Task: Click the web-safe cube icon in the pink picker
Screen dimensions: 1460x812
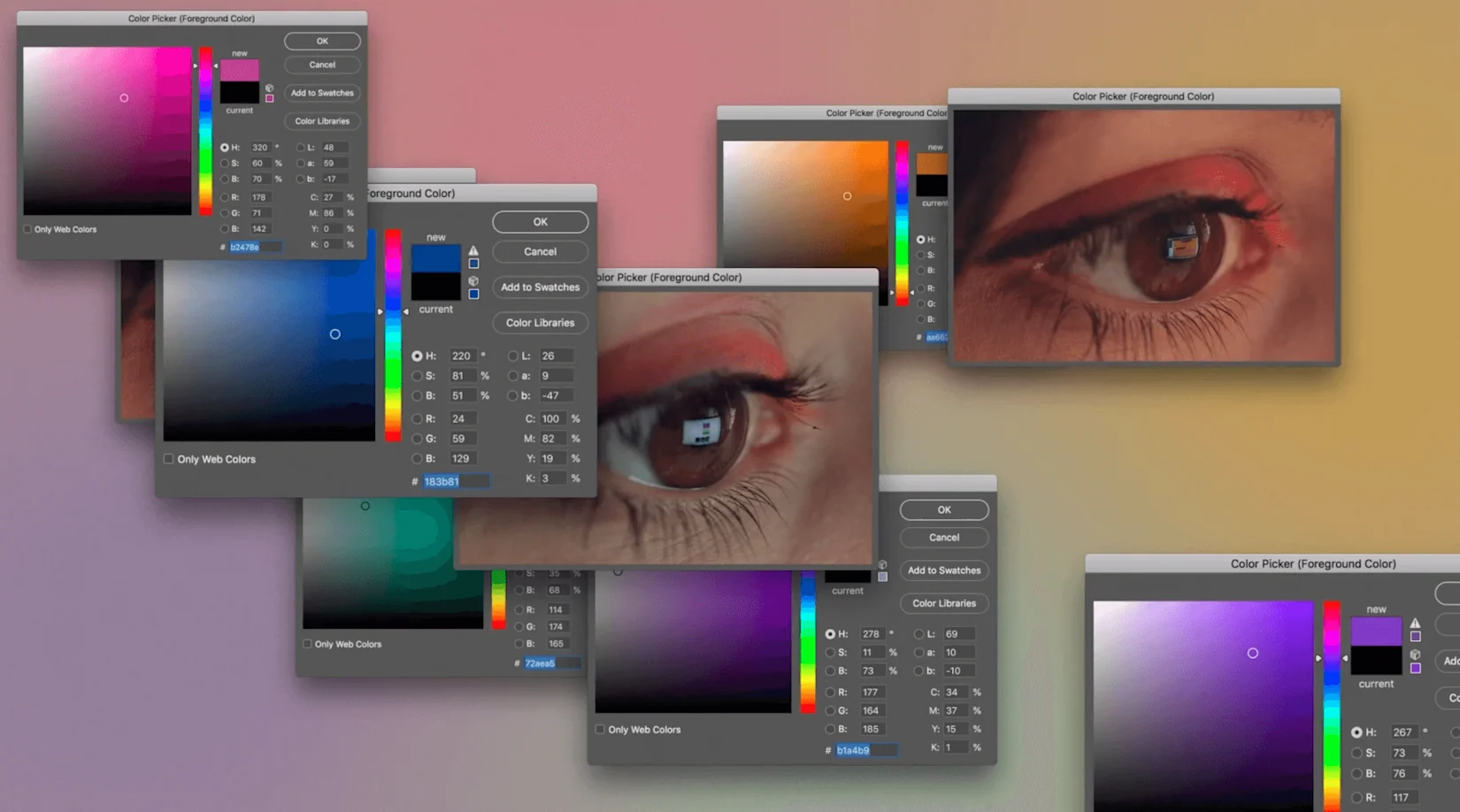Action: 270,88
